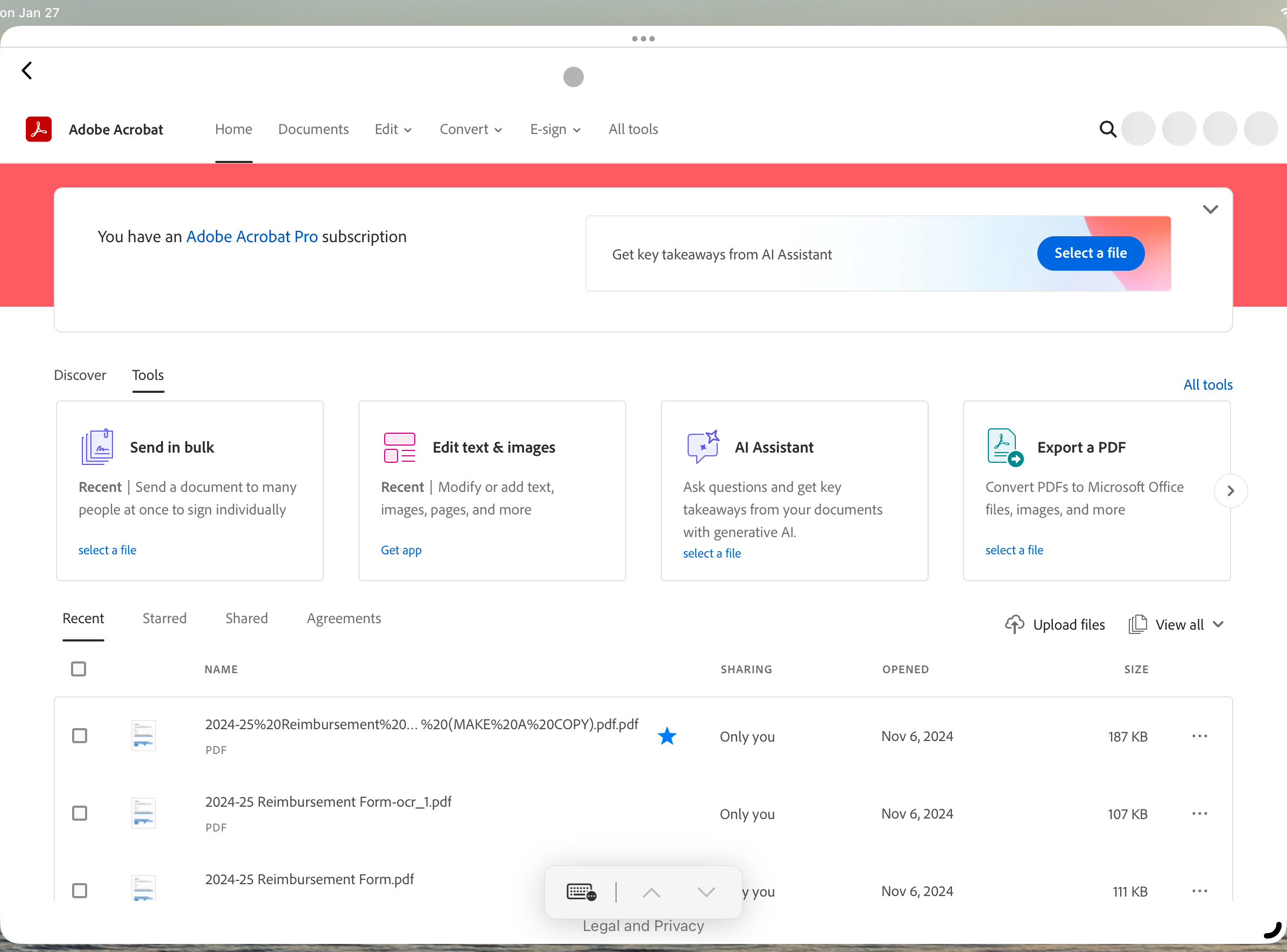The image size is (1287, 952).
Task: Click the Select a file button
Action: [1090, 253]
